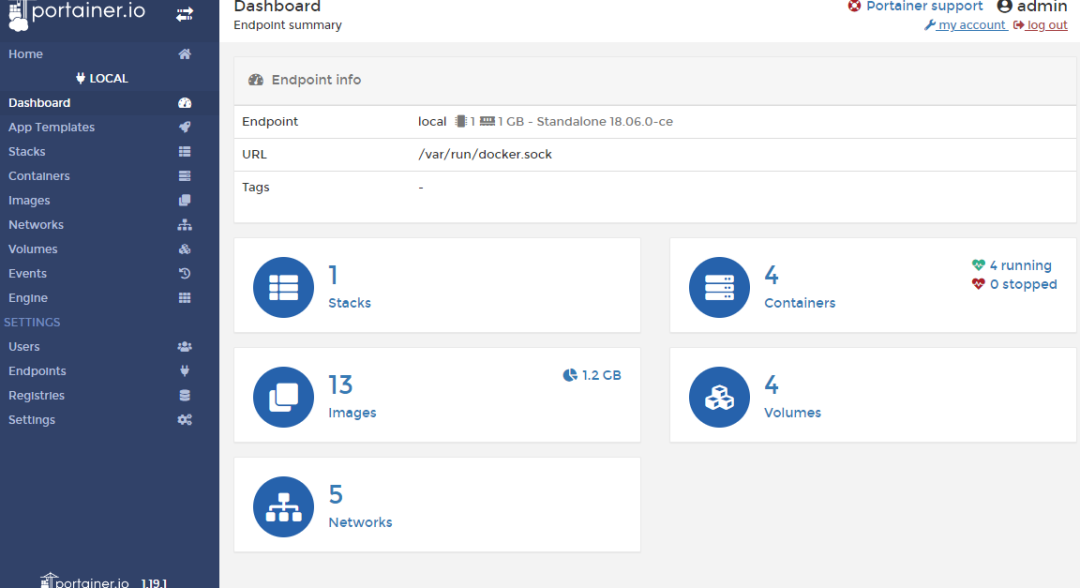The height and width of the screenshot is (588, 1080).
Task: Click the Stacks list icon in sidebar
Action: 185,151
